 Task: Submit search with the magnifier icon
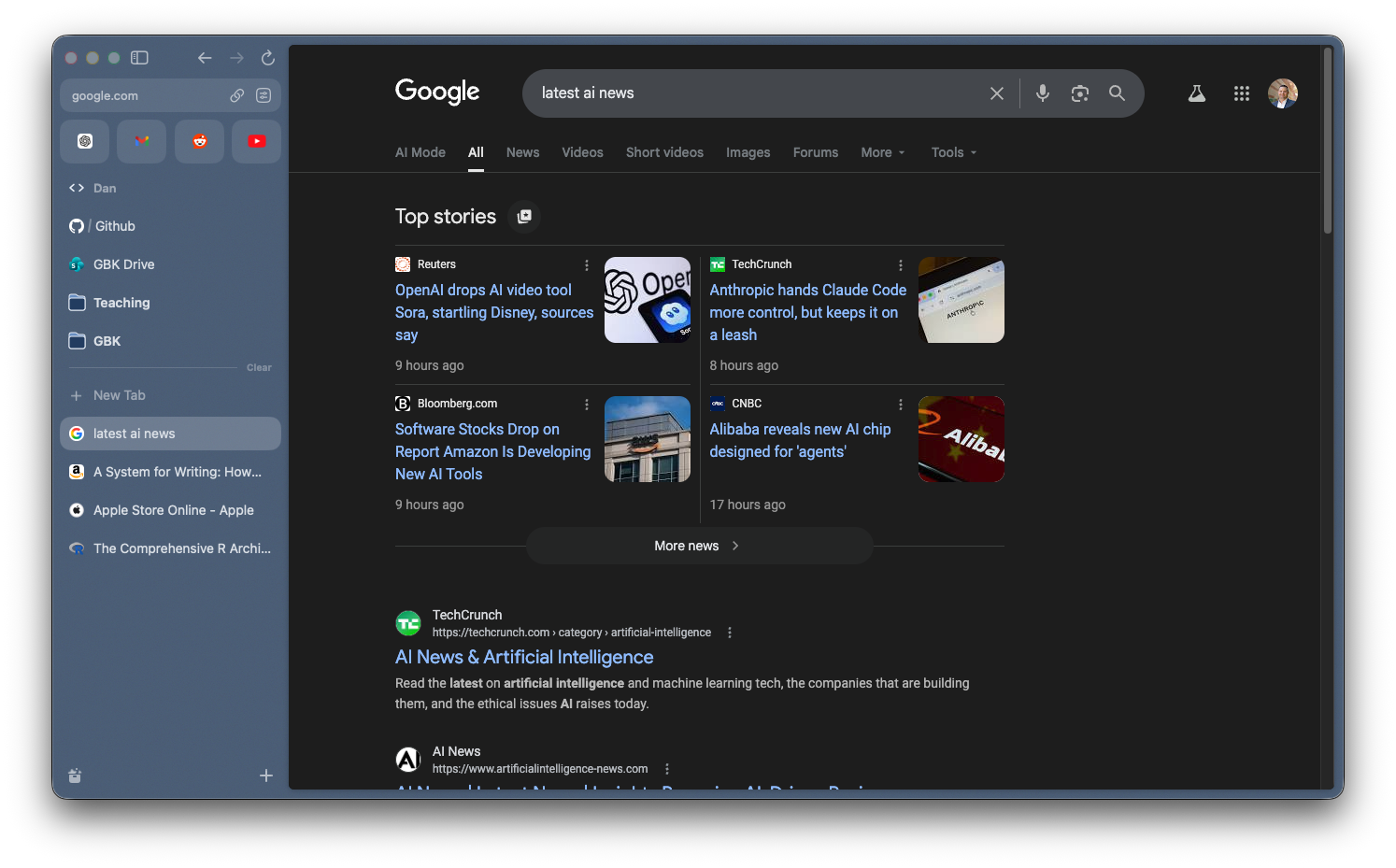tap(1117, 93)
